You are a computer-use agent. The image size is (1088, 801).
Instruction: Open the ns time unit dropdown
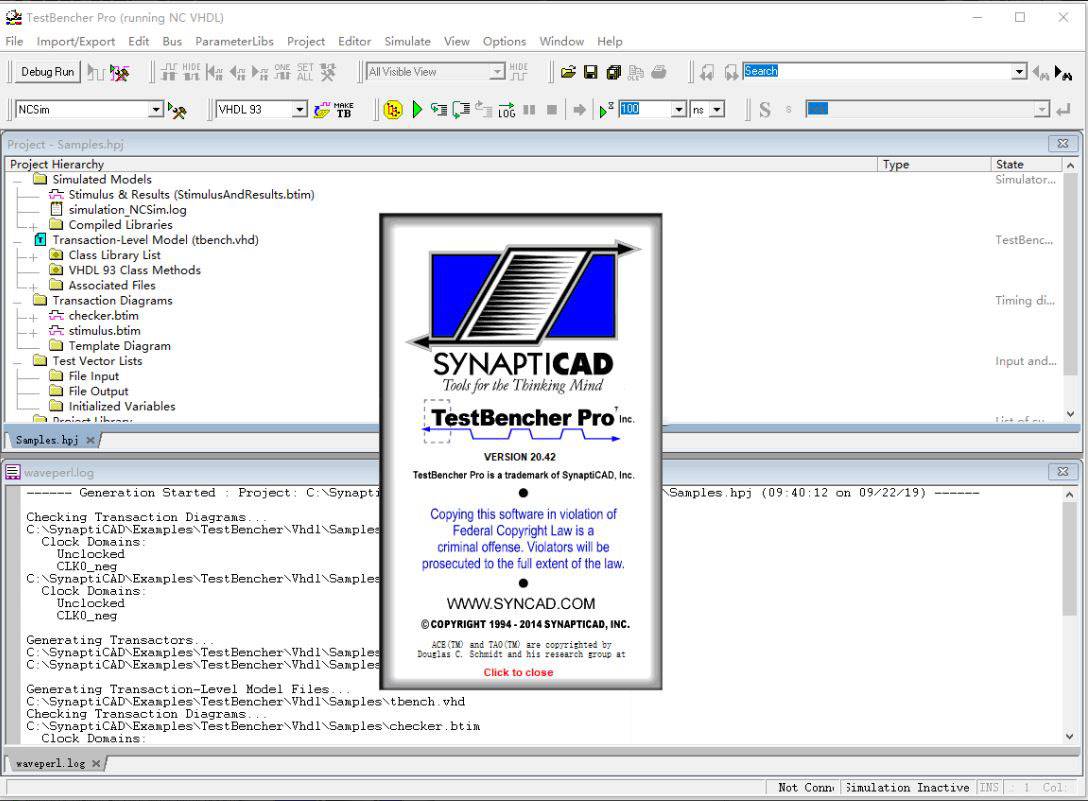[717, 109]
